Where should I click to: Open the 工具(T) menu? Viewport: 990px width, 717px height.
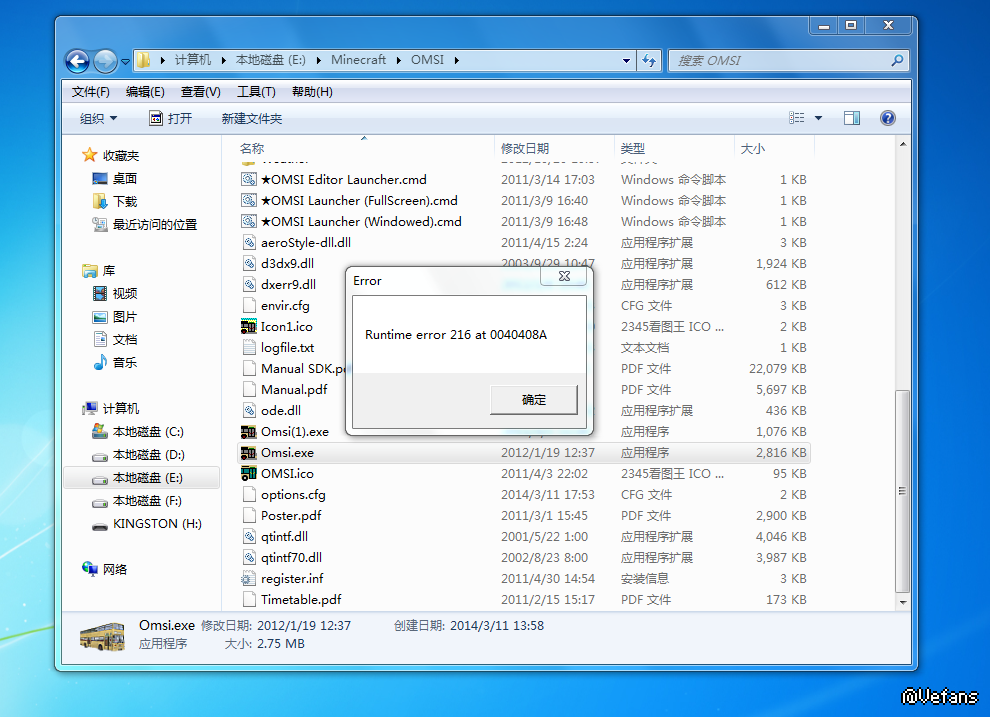256,92
